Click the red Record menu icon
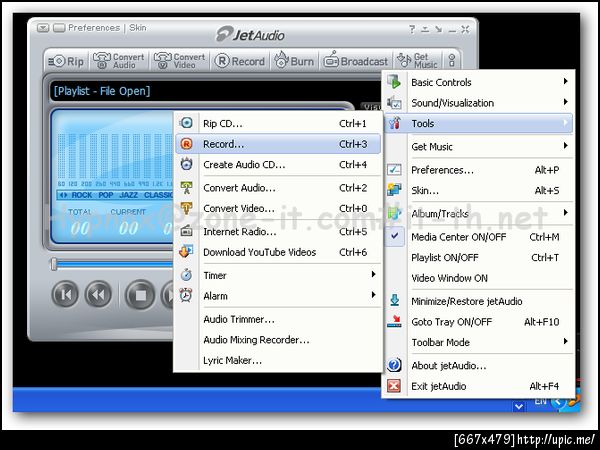Image resolution: width=600 pixels, height=450 pixels. (x=186, y=144)
